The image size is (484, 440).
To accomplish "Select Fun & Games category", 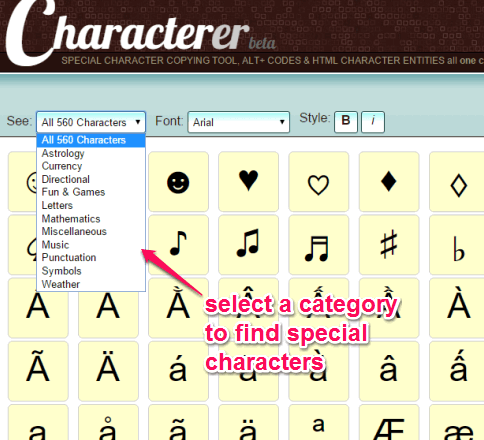I will pyautogui.click(x=91, y=192).
